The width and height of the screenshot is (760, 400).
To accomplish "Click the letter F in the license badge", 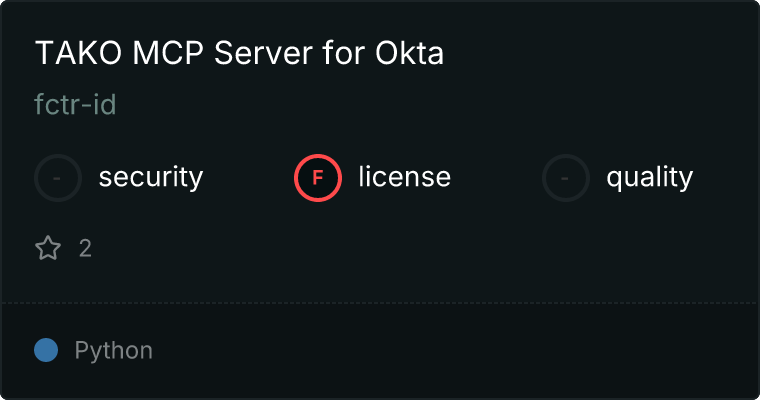I will coord(318,178).
